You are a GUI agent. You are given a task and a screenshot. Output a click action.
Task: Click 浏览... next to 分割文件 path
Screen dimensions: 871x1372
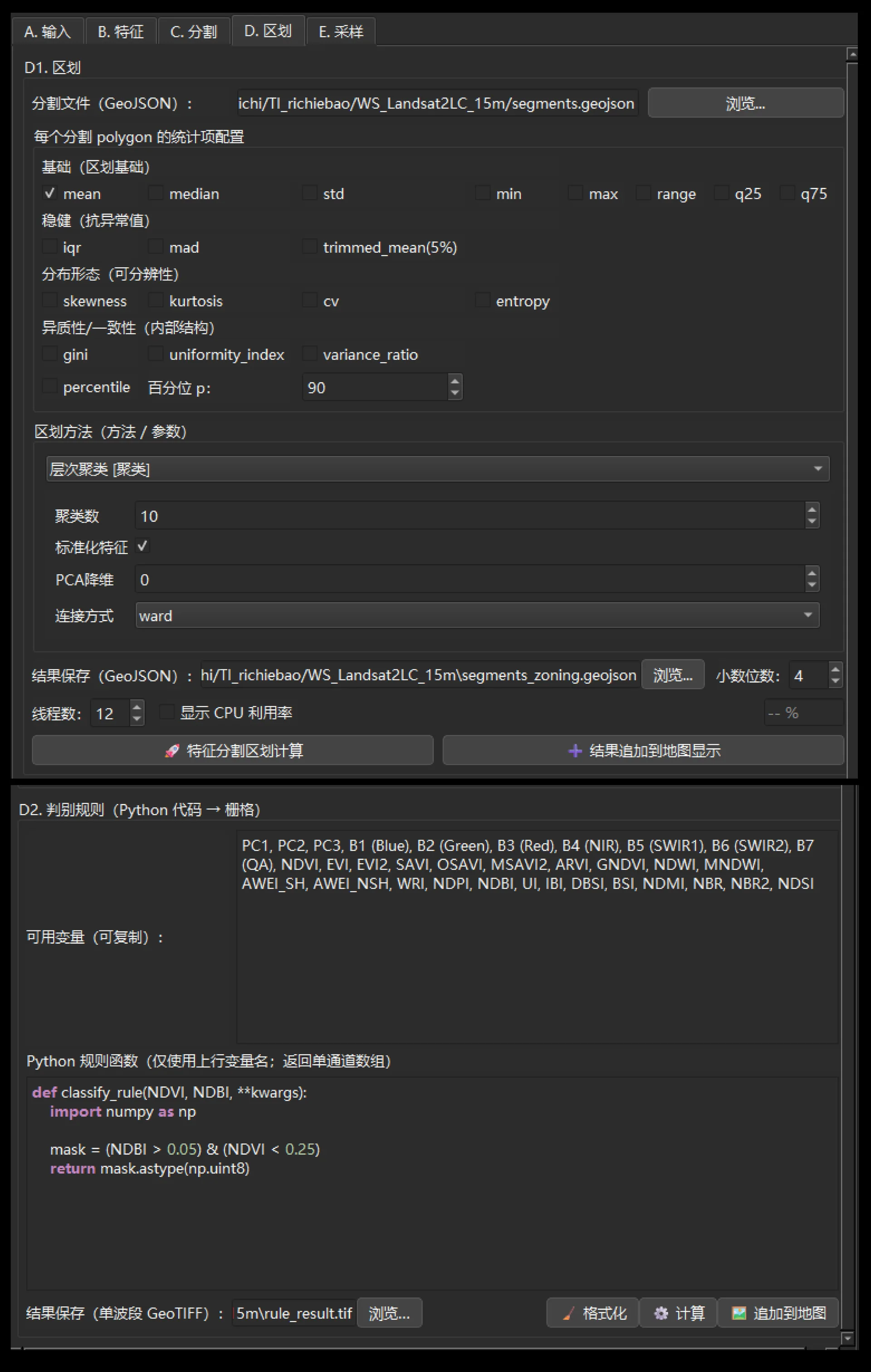pyautogui.click(x=746, y=103)
